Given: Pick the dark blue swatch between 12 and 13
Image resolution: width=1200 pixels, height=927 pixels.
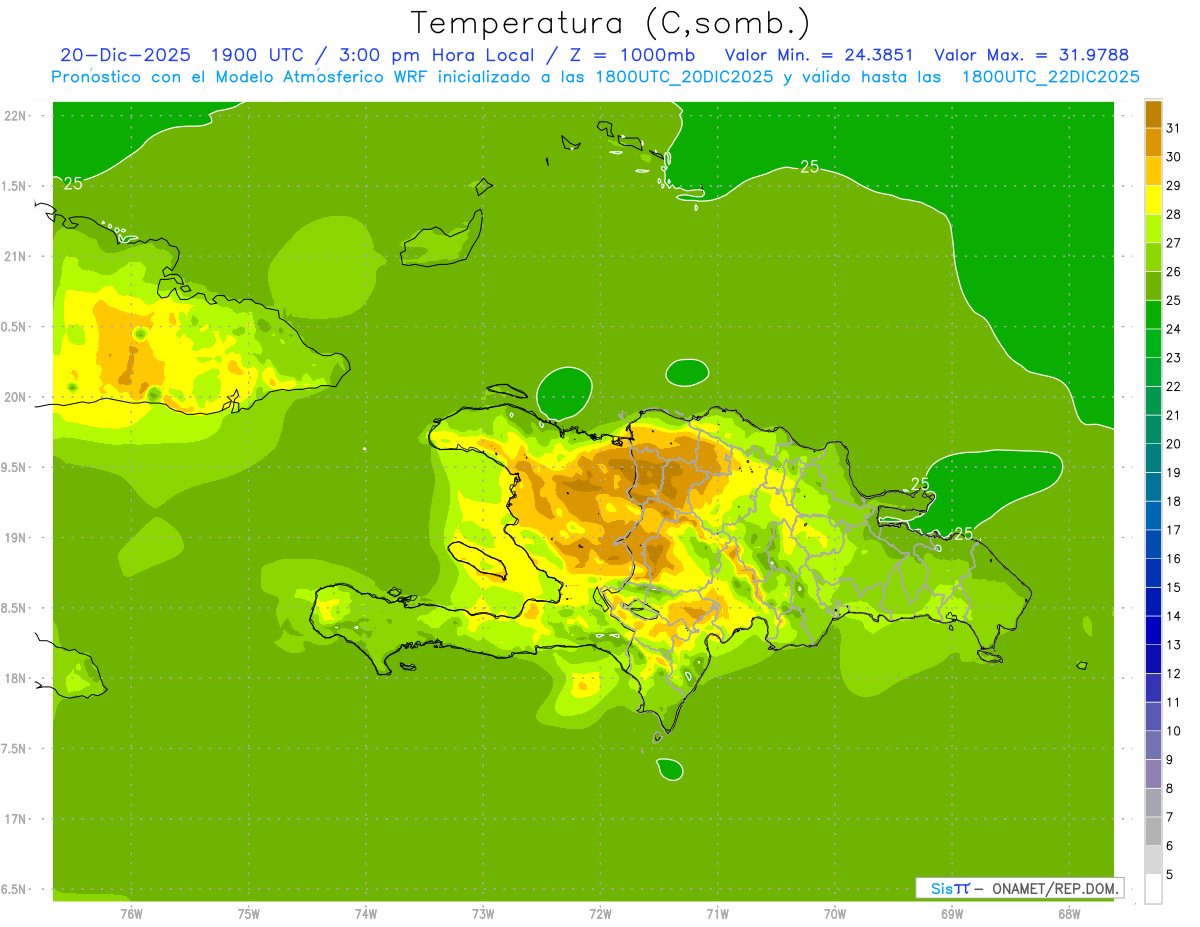Looking at the screenshot, I should (1154, 659).
